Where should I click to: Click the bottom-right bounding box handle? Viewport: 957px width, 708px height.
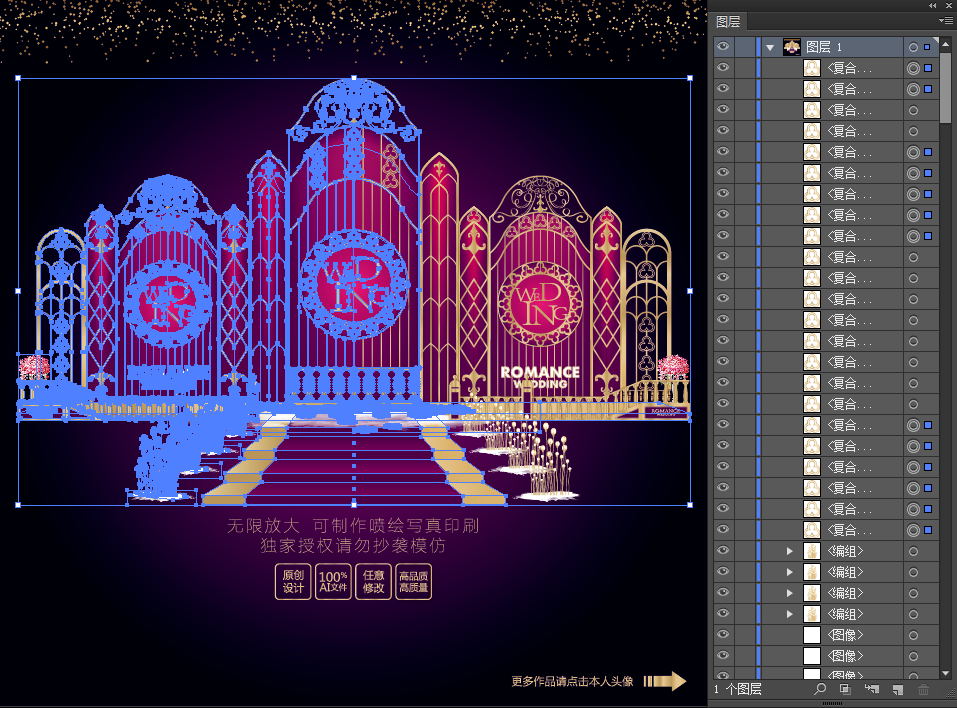(690, 505)
